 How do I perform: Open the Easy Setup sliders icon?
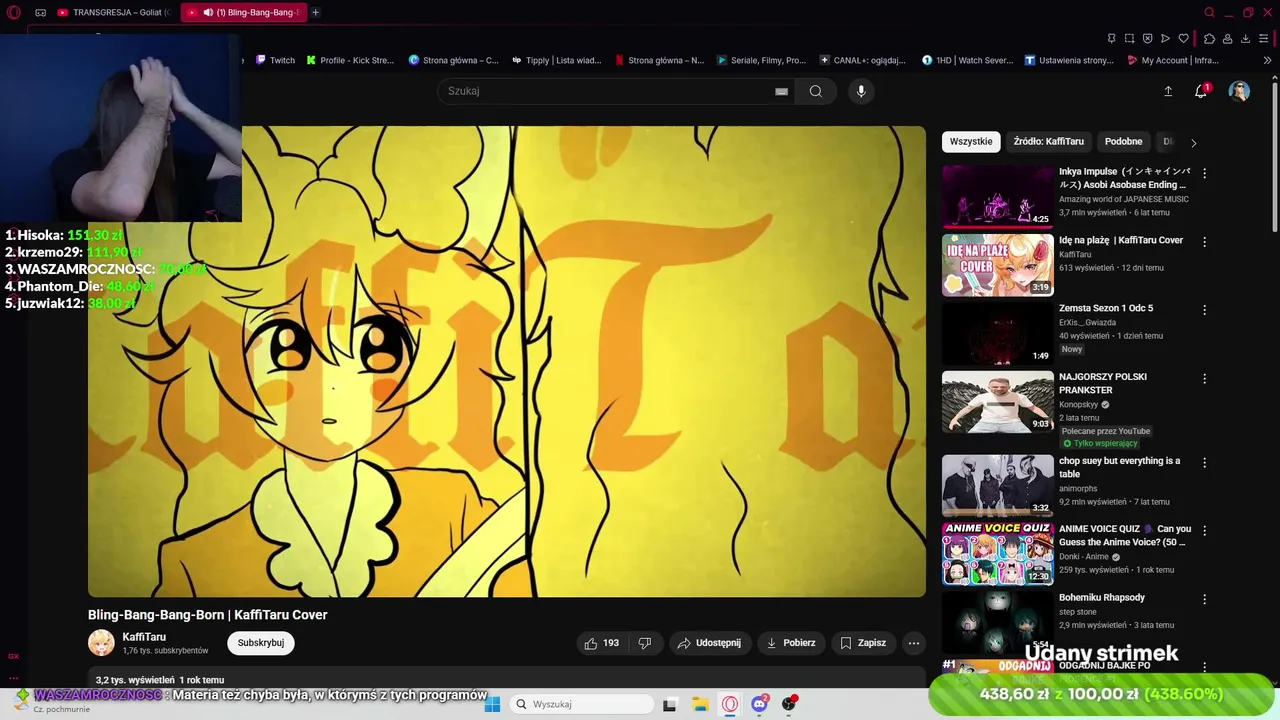click(1264, 38)
